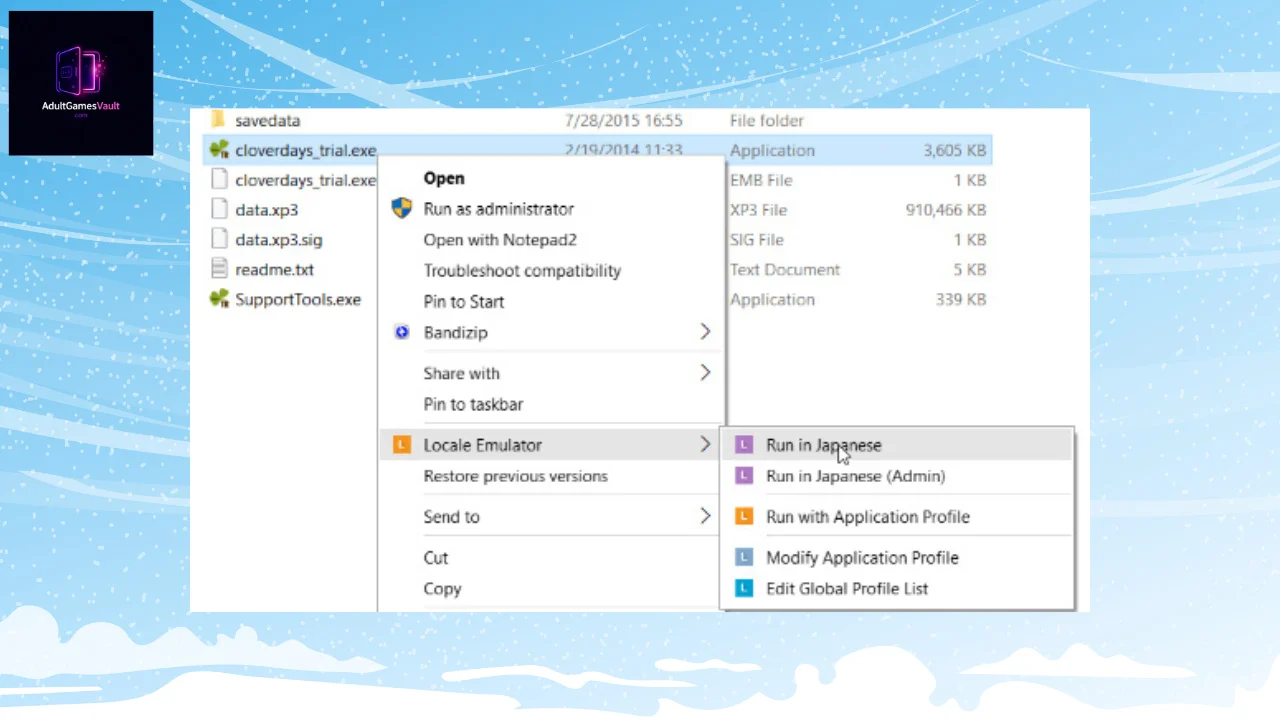Expand the Locale Emulator submenu arrow
The height and width of the screenshot is (720, 1280).
(x=705, y=445)
